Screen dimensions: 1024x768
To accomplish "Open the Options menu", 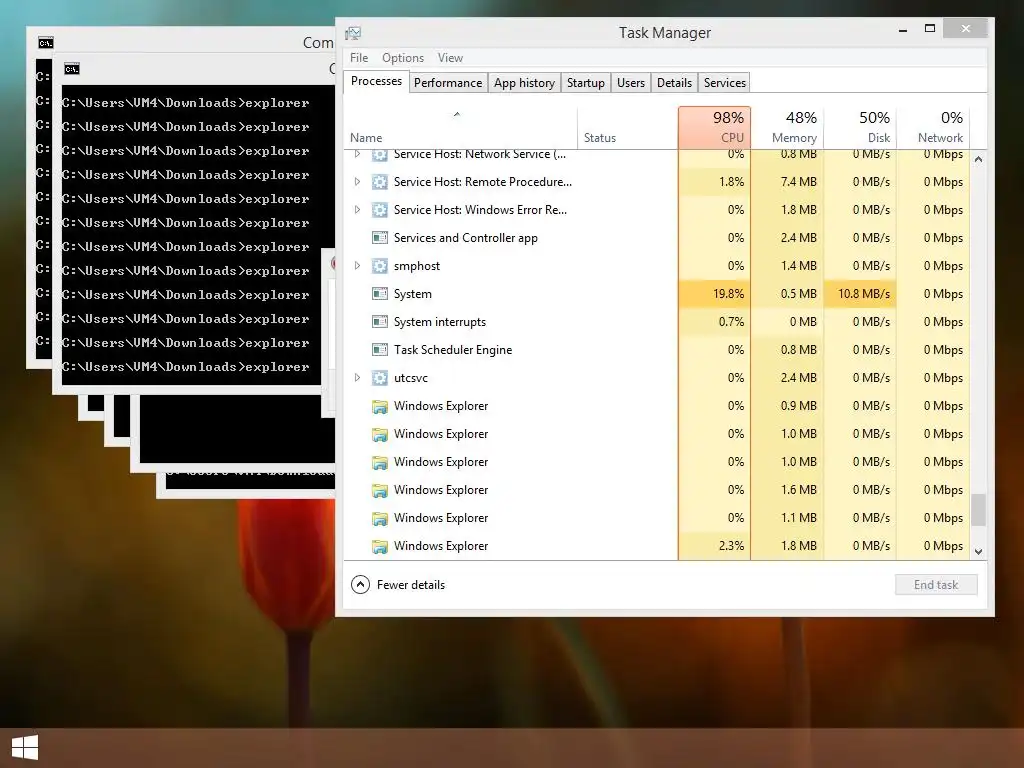I will (x=403, y=58).
